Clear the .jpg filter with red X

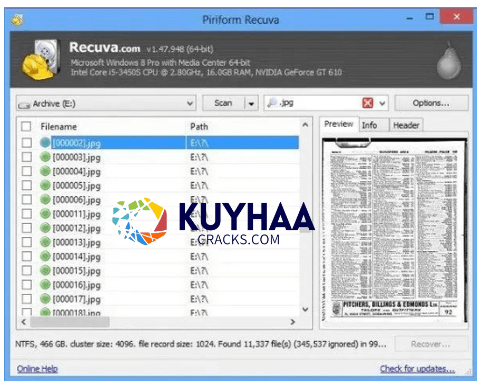coord(367,103)
